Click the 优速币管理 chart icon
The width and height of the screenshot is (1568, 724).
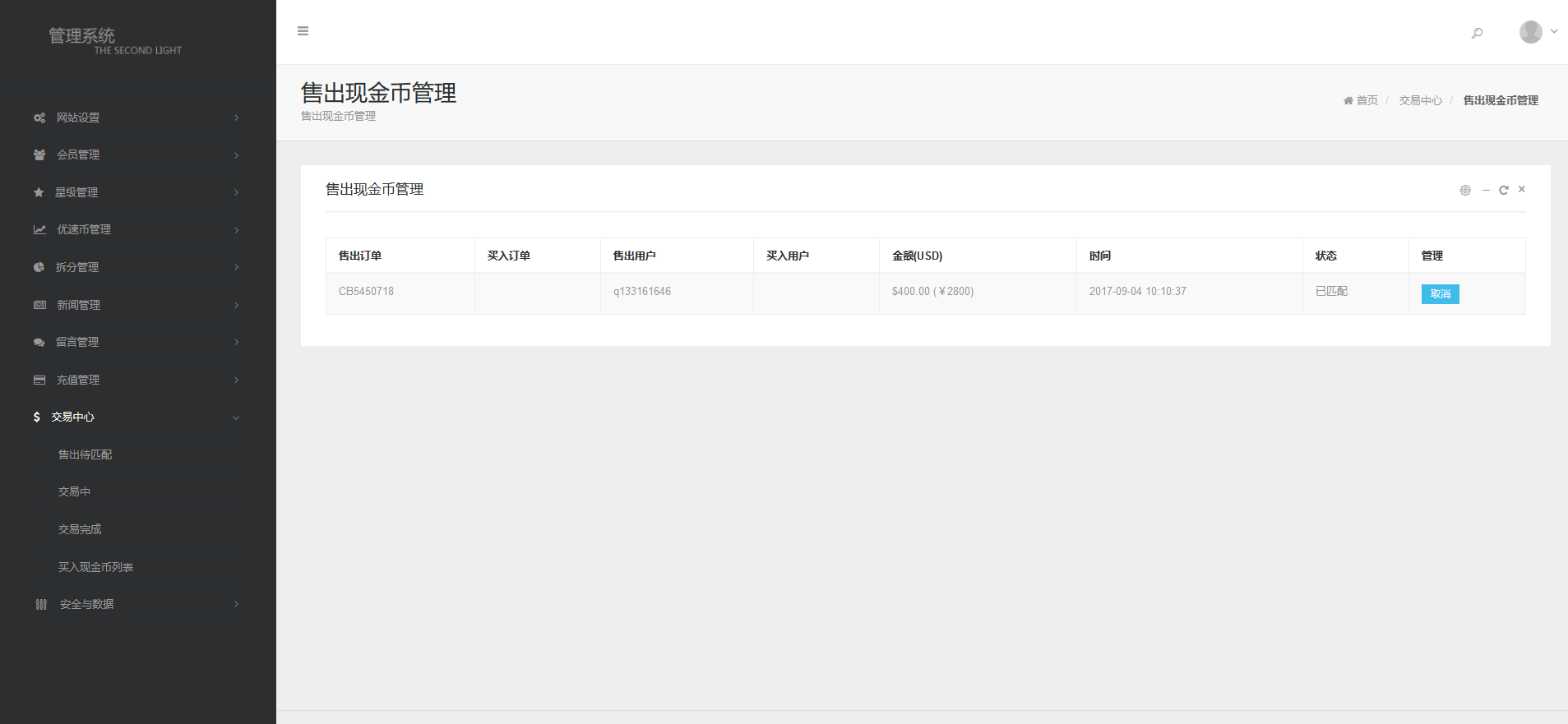point(39,229)
